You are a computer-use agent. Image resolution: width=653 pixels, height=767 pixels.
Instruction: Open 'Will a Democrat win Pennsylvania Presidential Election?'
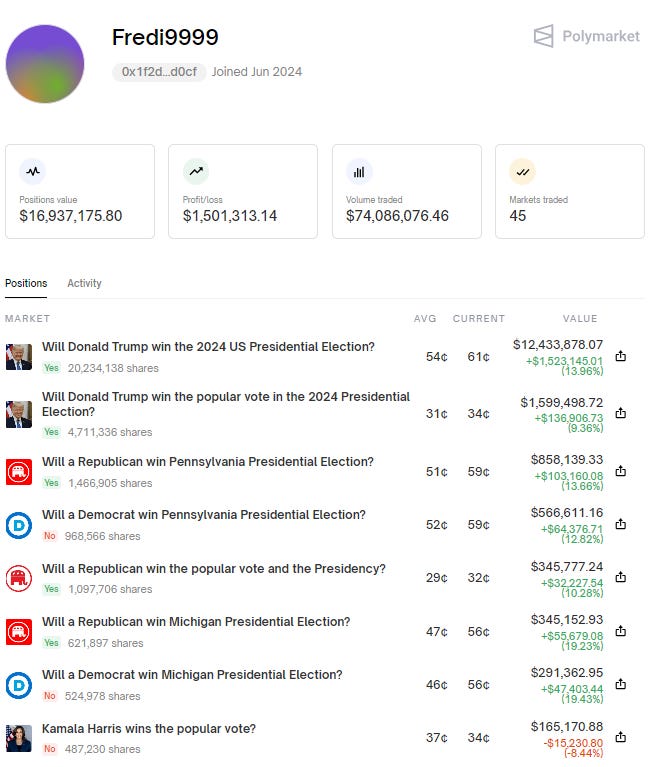pyautogui.click(x=203, y=515)
